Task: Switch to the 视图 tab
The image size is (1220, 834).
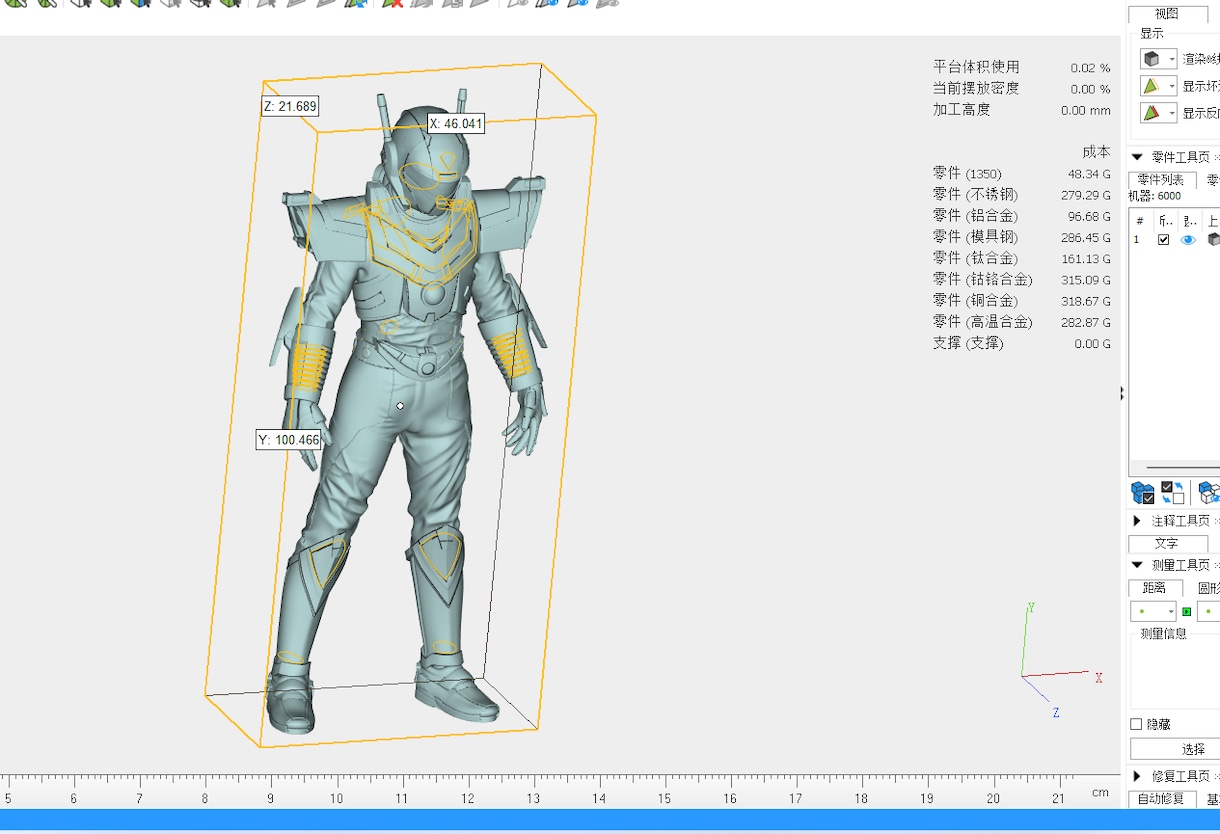Action: point(1167,14)
